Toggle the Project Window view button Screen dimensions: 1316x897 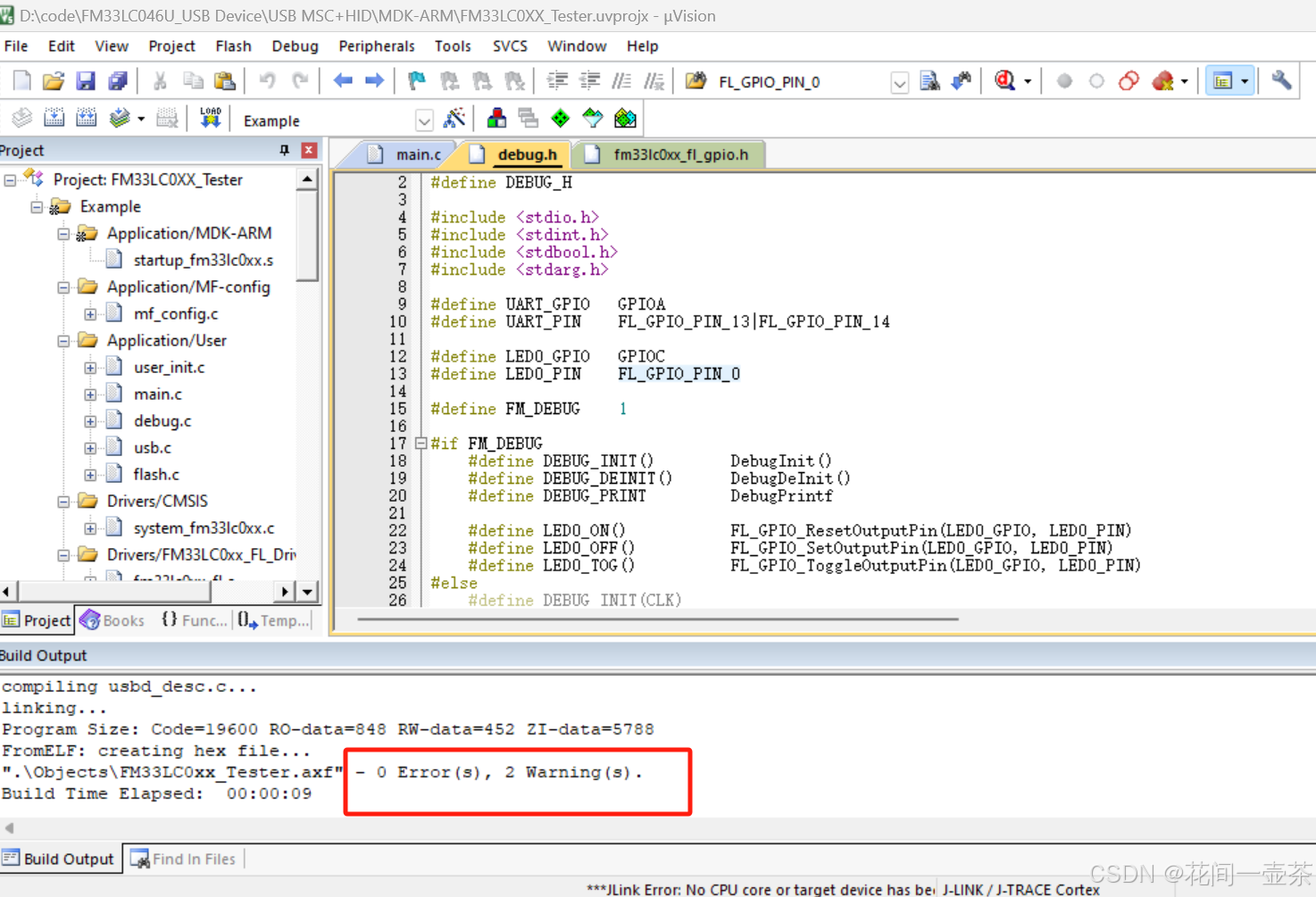click(1221, 81)
